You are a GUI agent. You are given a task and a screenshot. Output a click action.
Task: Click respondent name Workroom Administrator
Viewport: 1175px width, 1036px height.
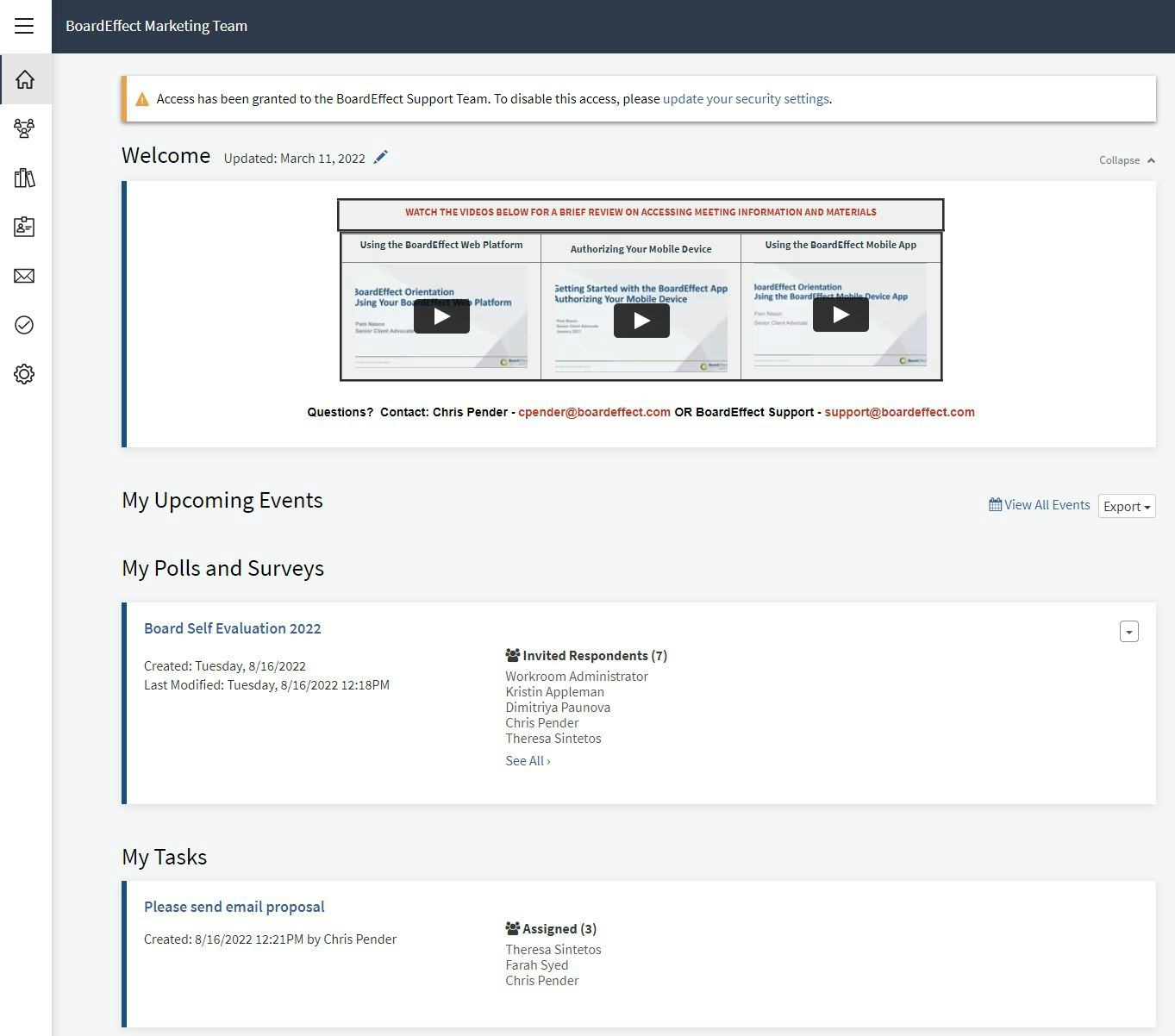[x=577, y=677]
